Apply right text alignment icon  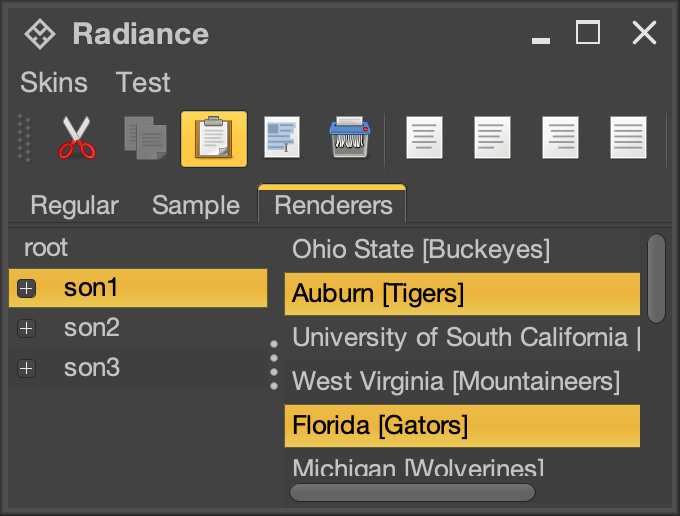click(x=560, y=137)
